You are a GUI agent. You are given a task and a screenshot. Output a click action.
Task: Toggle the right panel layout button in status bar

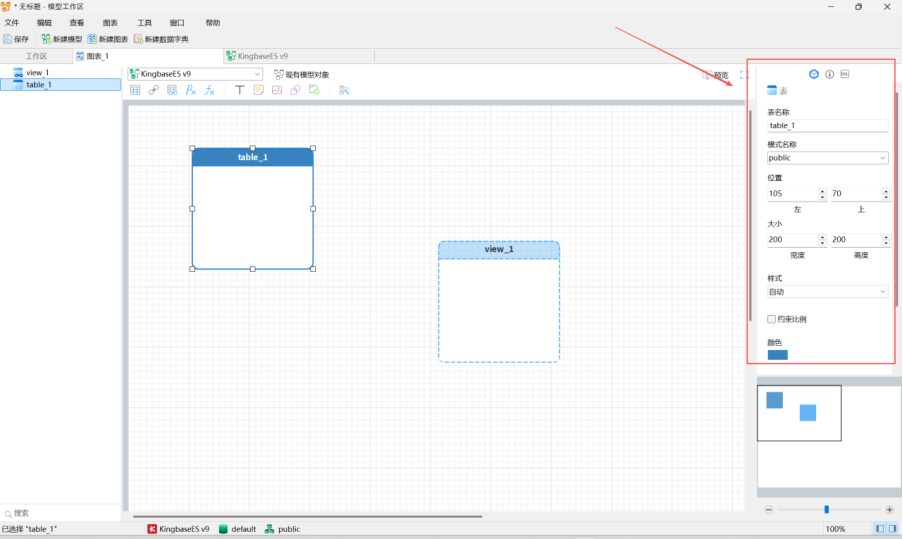(x=891, y=528)
